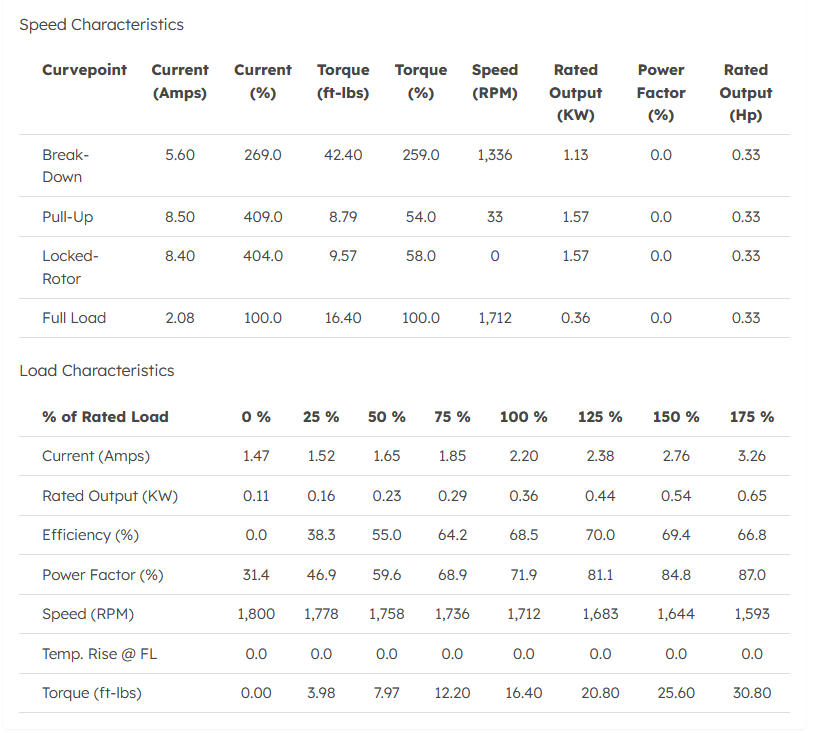Click the Torque (ft-lbs) column header
Screen dimensions: 818x733
[x=343, y=81]
